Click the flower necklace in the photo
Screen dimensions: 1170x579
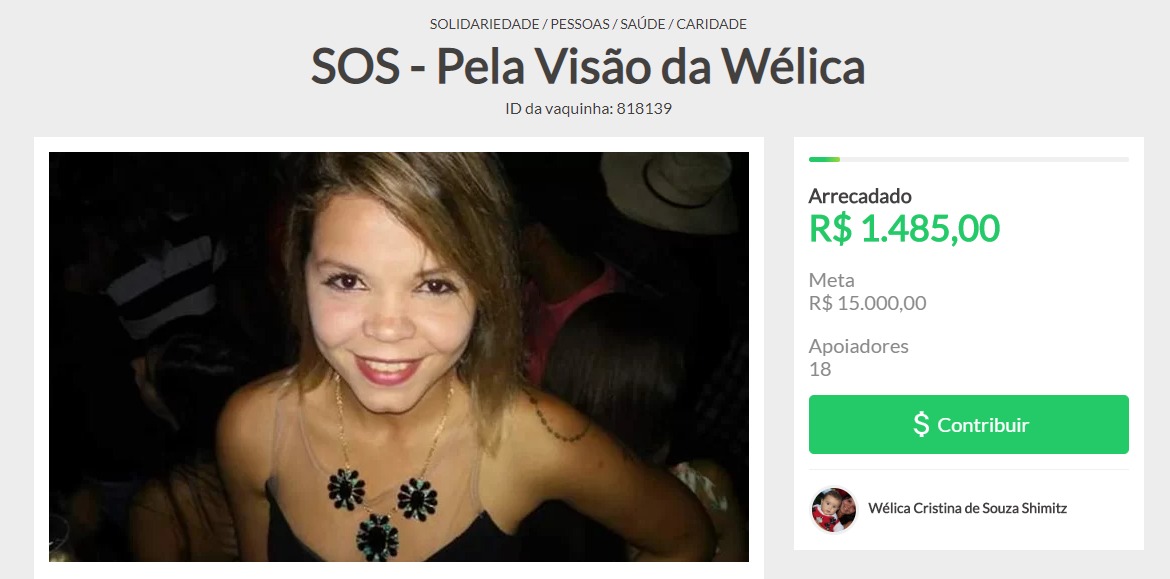click(382, 511)
